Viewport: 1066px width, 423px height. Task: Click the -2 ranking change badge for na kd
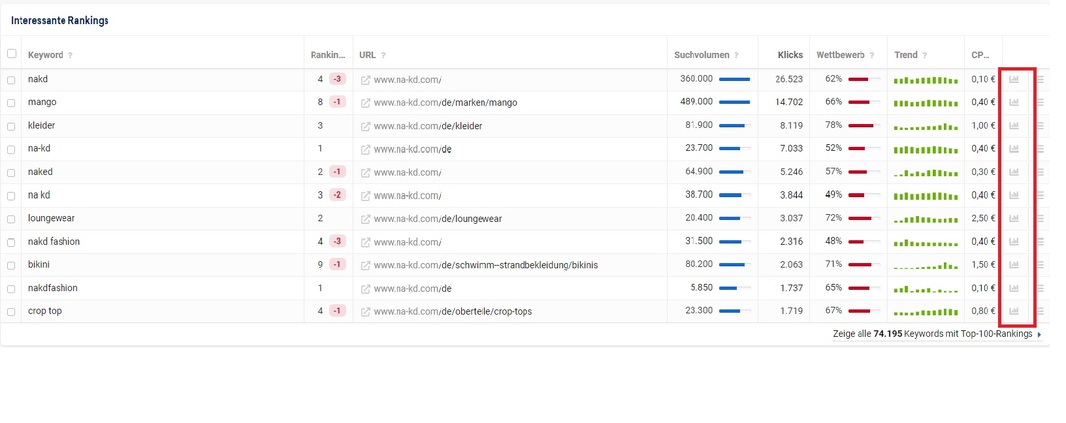point(338,195)
